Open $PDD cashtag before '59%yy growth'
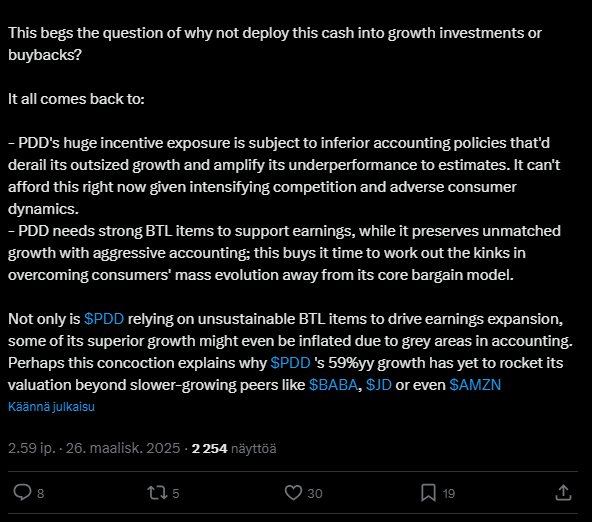Viewport: 592px width, 522px height. click(x=290, y=363)
